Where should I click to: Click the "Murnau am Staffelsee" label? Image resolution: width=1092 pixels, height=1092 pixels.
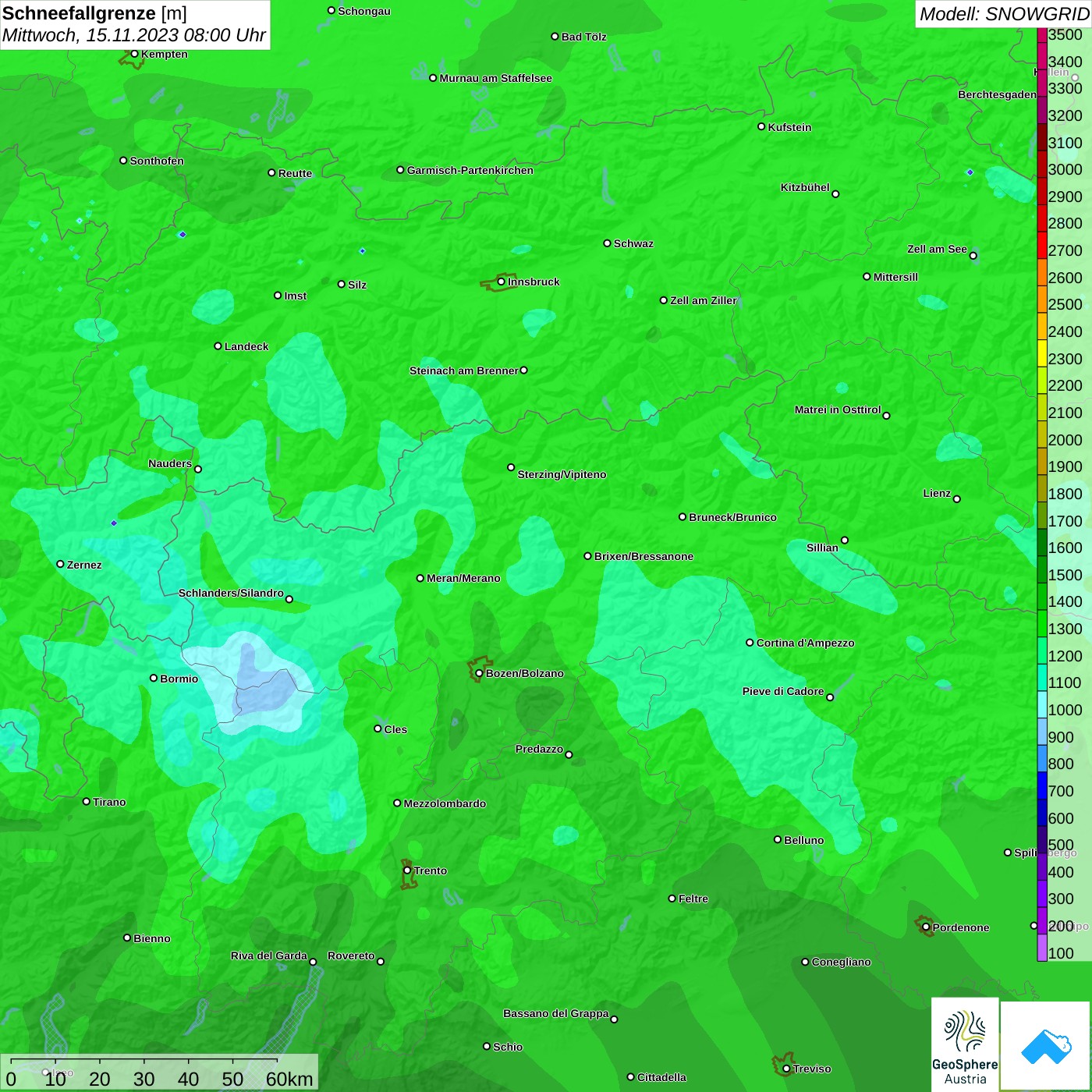[x=495, y=78]
